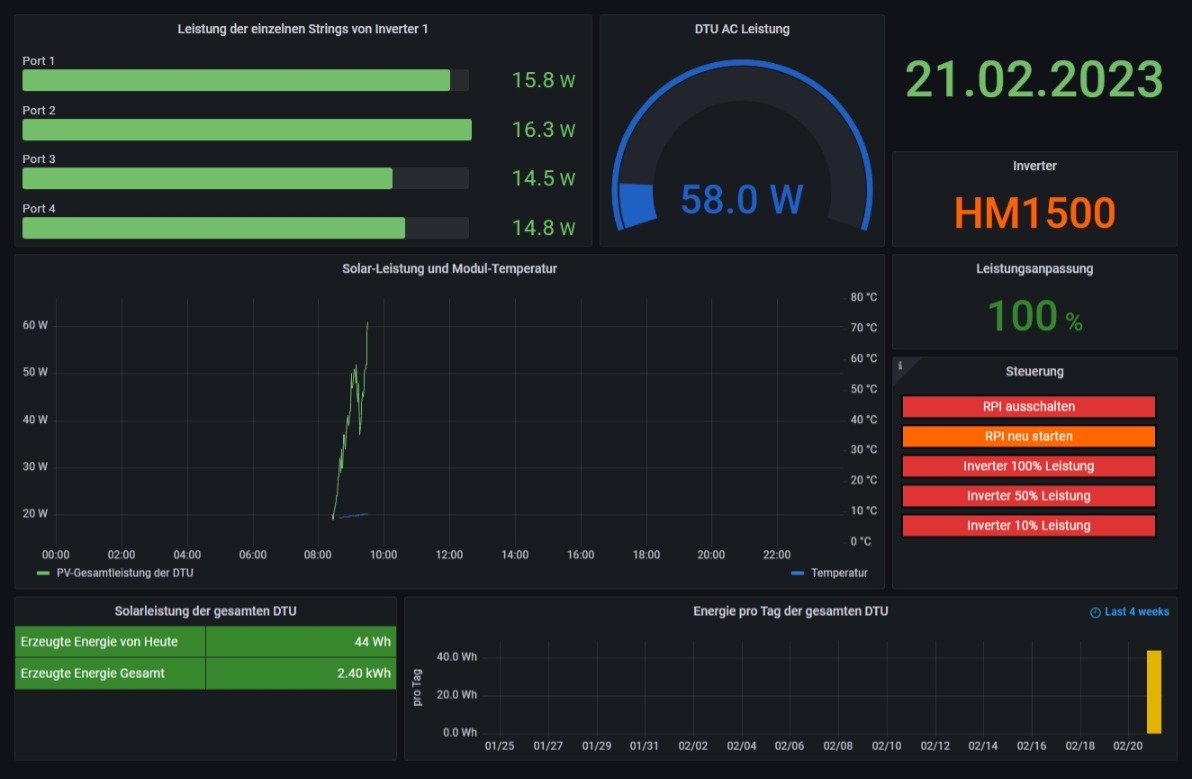
Task: Set inverter via Inverter 100% Leistung button
Action: point(1028,466)
